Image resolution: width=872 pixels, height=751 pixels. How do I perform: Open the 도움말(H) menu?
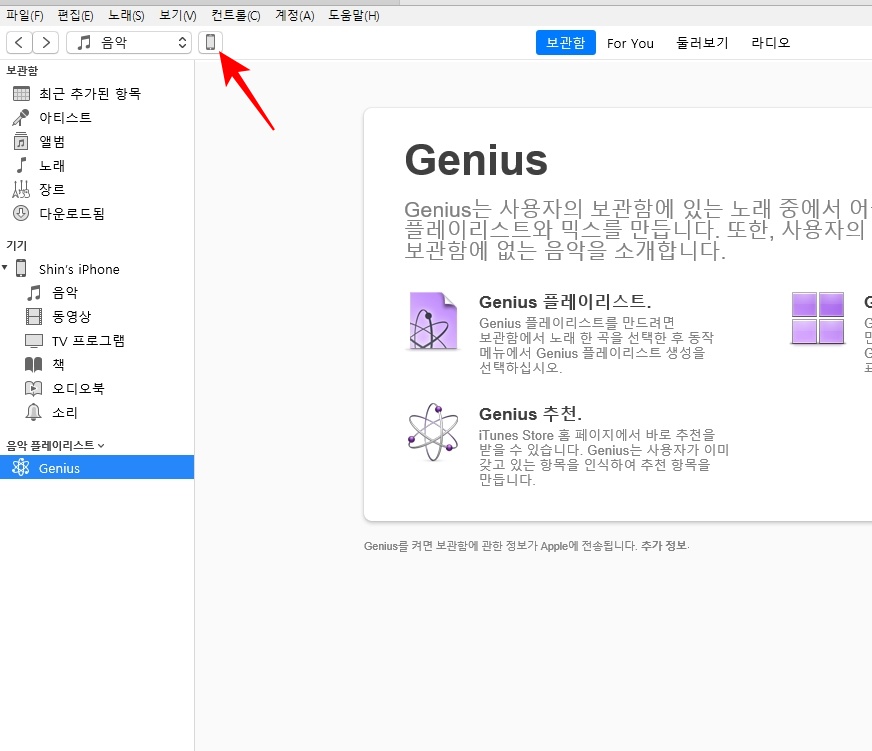pyautogui.click(x=354, y=15)
